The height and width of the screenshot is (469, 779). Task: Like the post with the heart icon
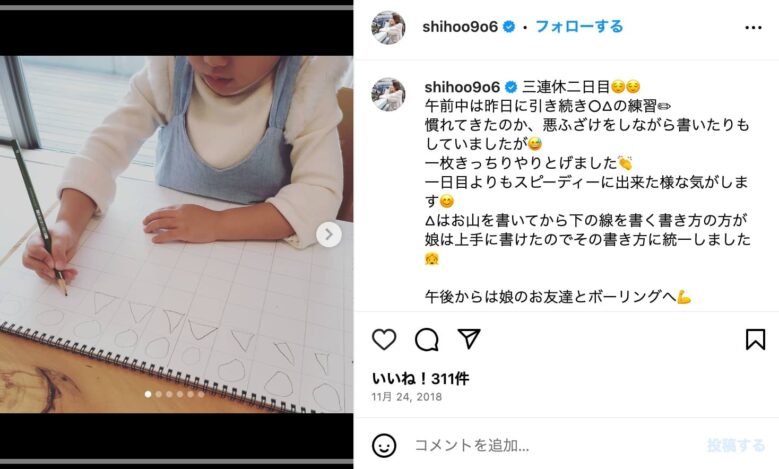[x=384, y=340]
